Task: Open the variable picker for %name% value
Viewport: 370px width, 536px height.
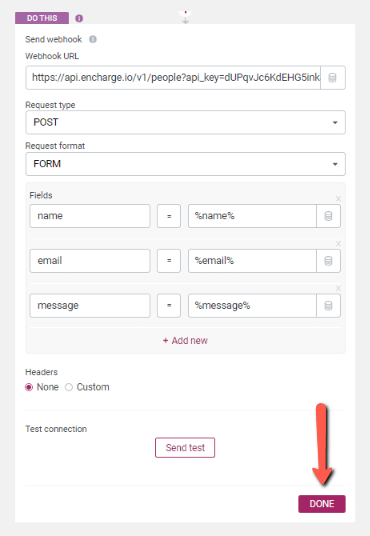Action: (x=328, y=216)
